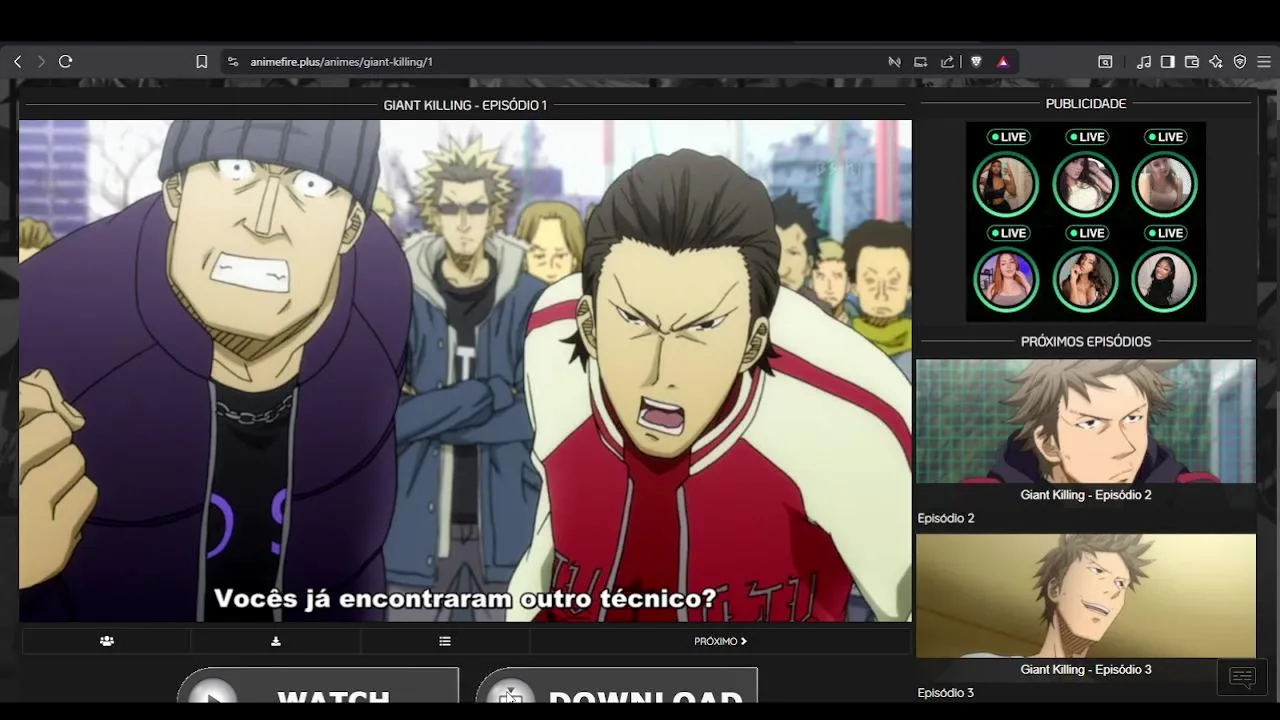Click the 'Giant Killing - Episódio 2' title link
This screenshot has height=720, width=1280.
(x=1086, y=495)
